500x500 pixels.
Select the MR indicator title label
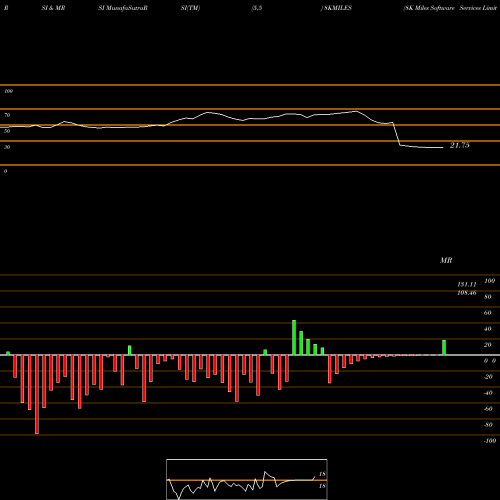446,260
